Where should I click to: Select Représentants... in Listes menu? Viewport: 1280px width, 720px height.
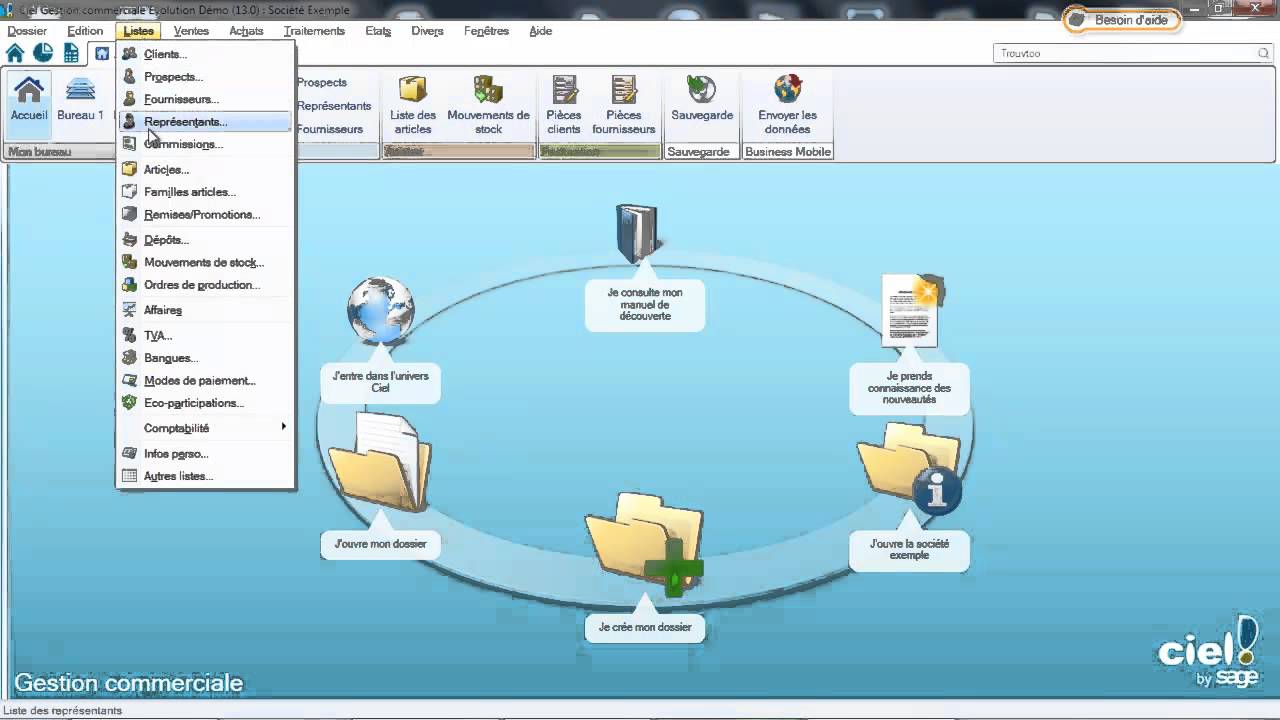pos(205,122)
